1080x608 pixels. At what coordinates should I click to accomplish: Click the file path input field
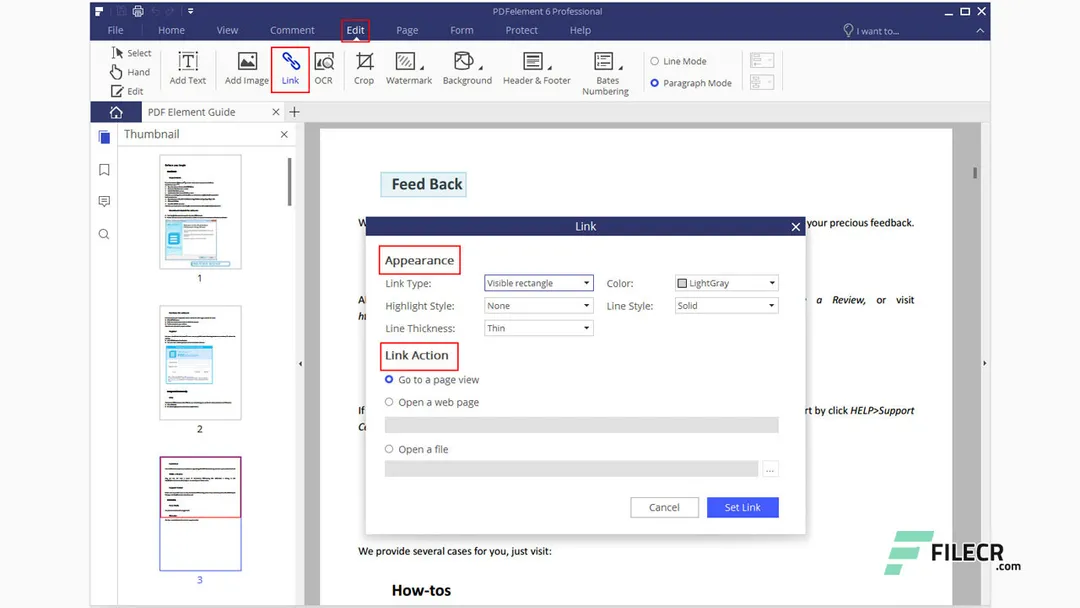(572, 469)
